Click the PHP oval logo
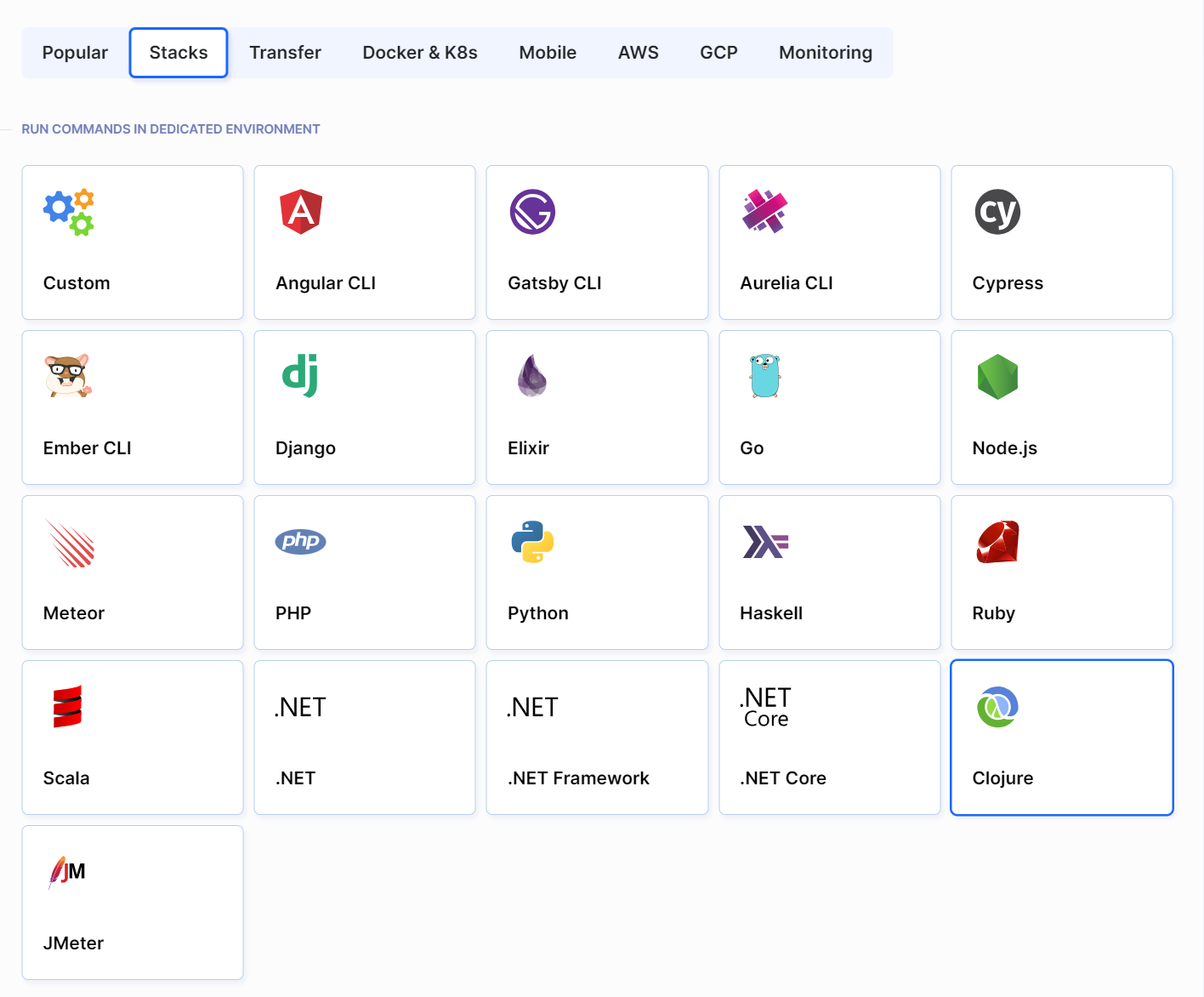This screenshot has height=997, width=1204. click(x=301, y=541)
